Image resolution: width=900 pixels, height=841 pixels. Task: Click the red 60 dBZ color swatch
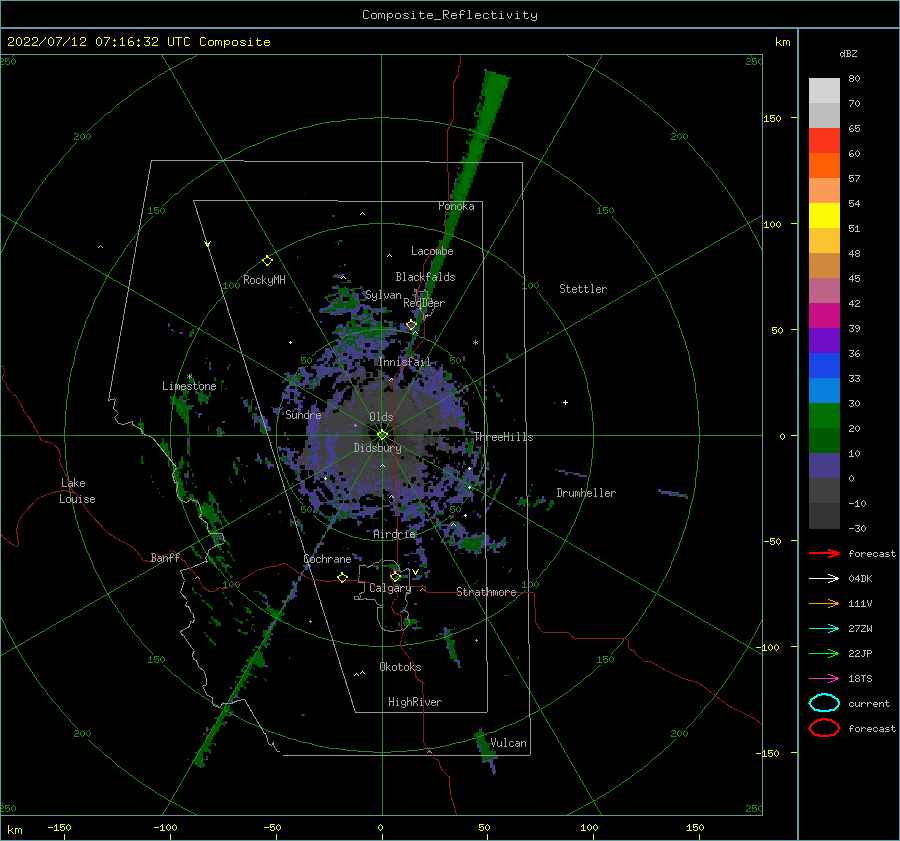(824, 140)
